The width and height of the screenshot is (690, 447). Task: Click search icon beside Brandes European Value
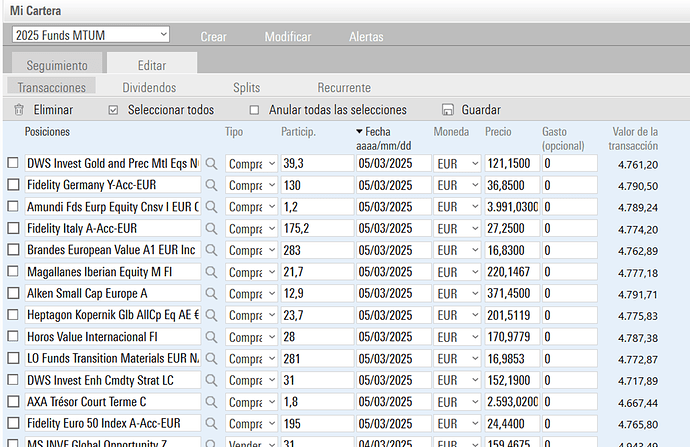tap(211, 250)
